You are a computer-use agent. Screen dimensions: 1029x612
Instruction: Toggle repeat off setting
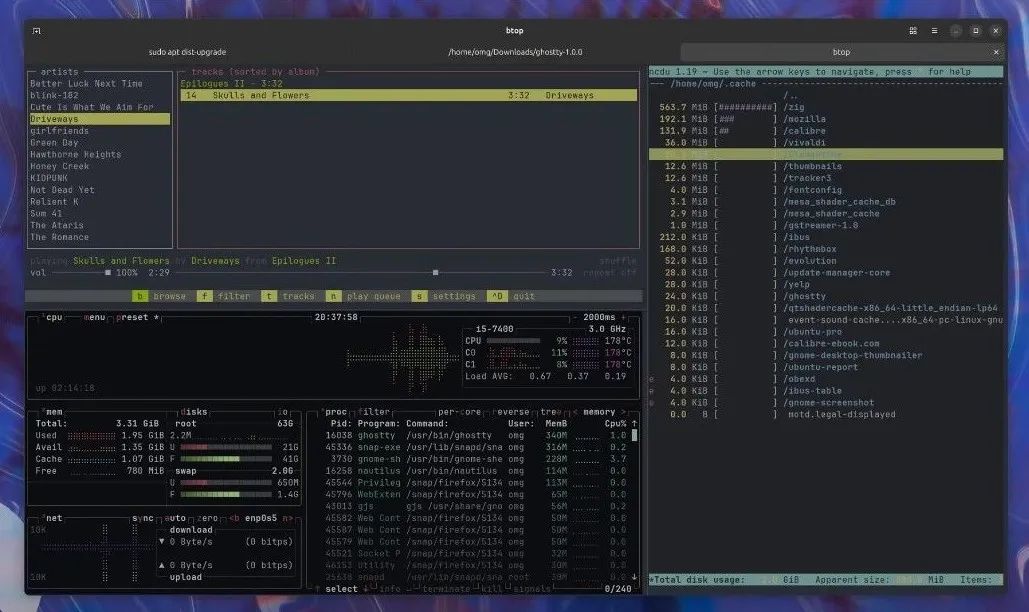(x=610, y=273)
